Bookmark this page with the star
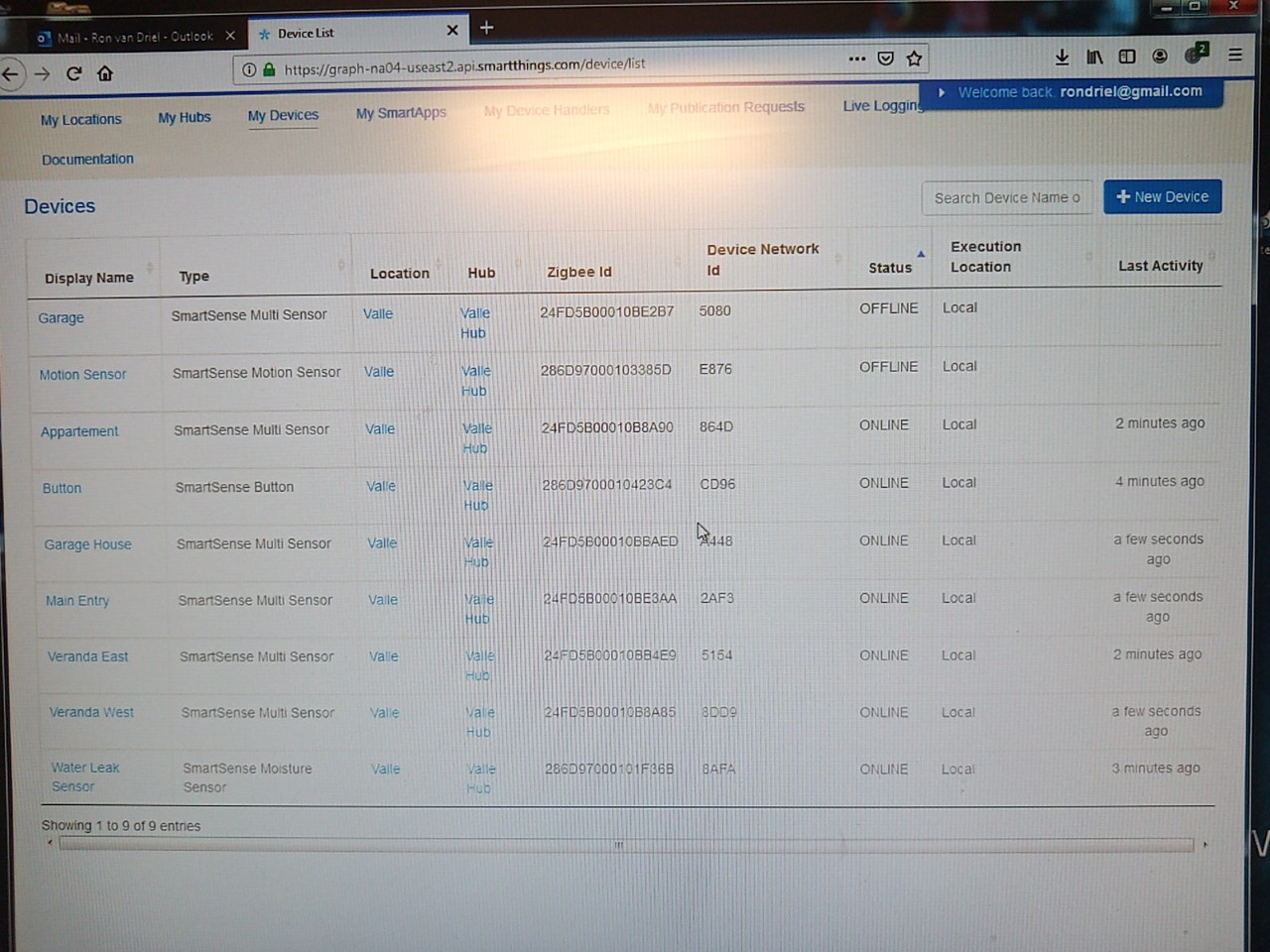Viewport: 1270px width, 952px height. pos(915,59)
